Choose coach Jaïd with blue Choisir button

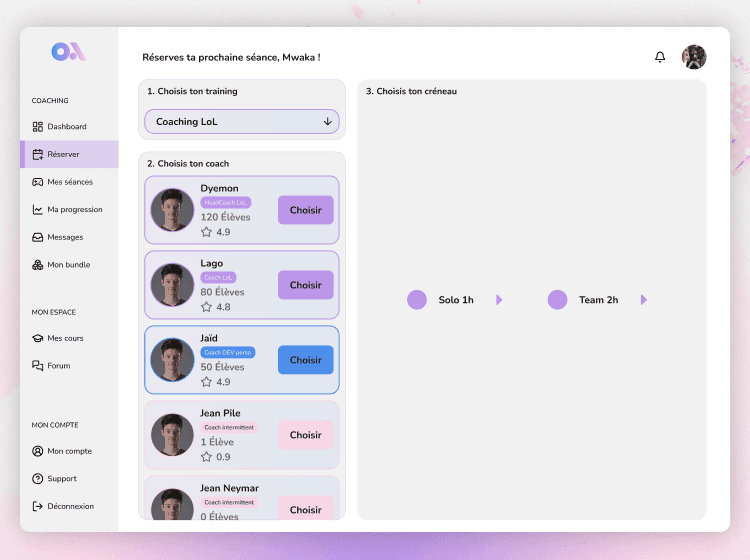306,360
